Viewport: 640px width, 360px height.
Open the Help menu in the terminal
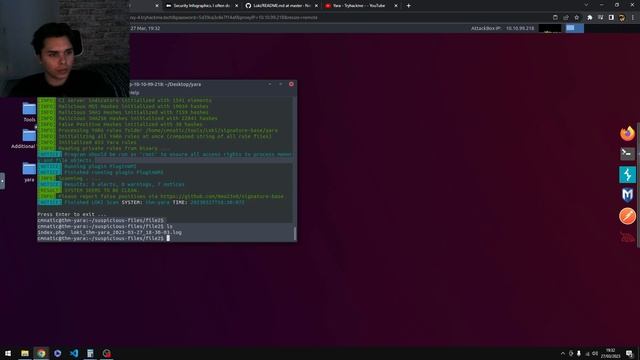(x=134, y=93)
